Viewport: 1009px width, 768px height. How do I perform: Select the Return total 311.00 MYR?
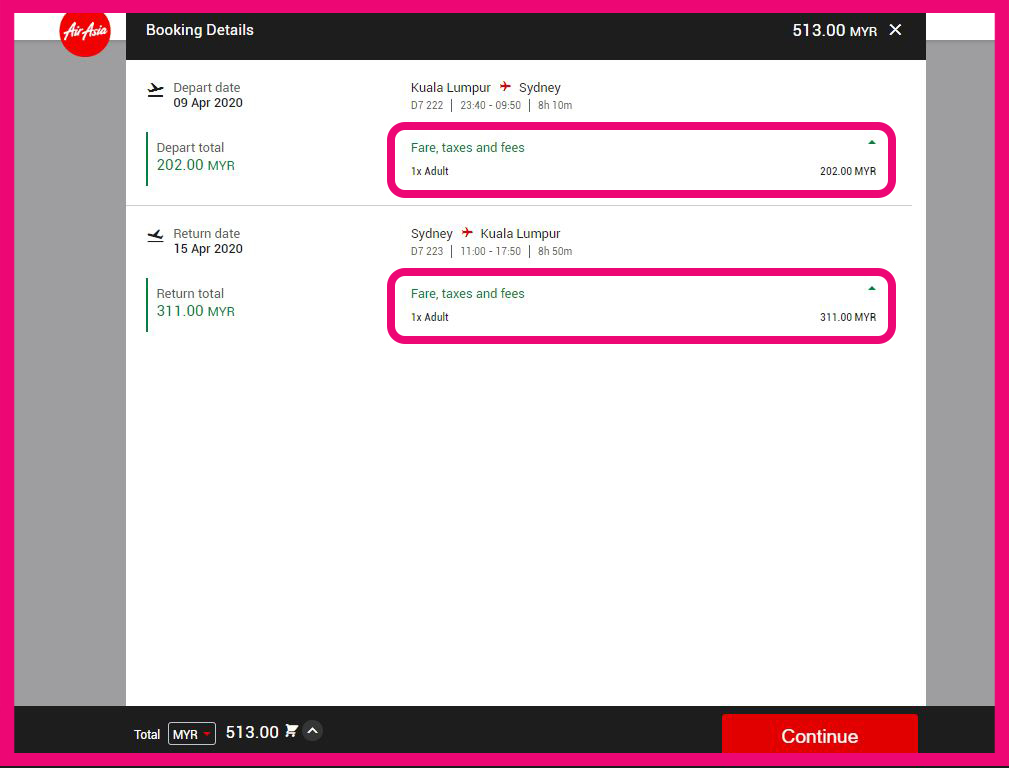tap(196, 312)
